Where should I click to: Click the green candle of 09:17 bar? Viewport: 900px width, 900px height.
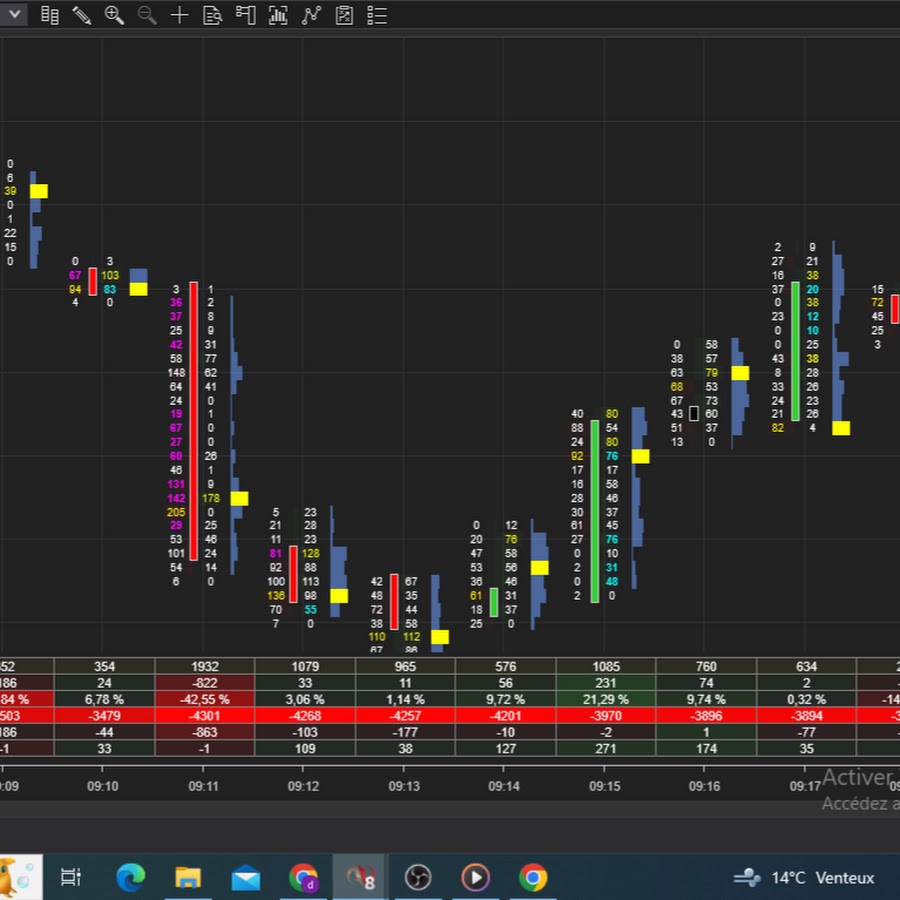(795, 351)
